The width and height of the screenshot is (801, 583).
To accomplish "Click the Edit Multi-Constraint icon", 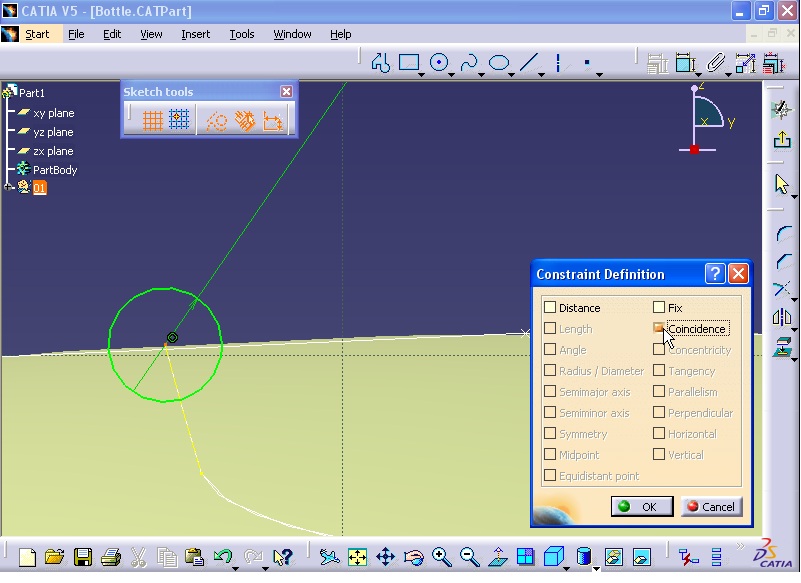I will [774, 63].
